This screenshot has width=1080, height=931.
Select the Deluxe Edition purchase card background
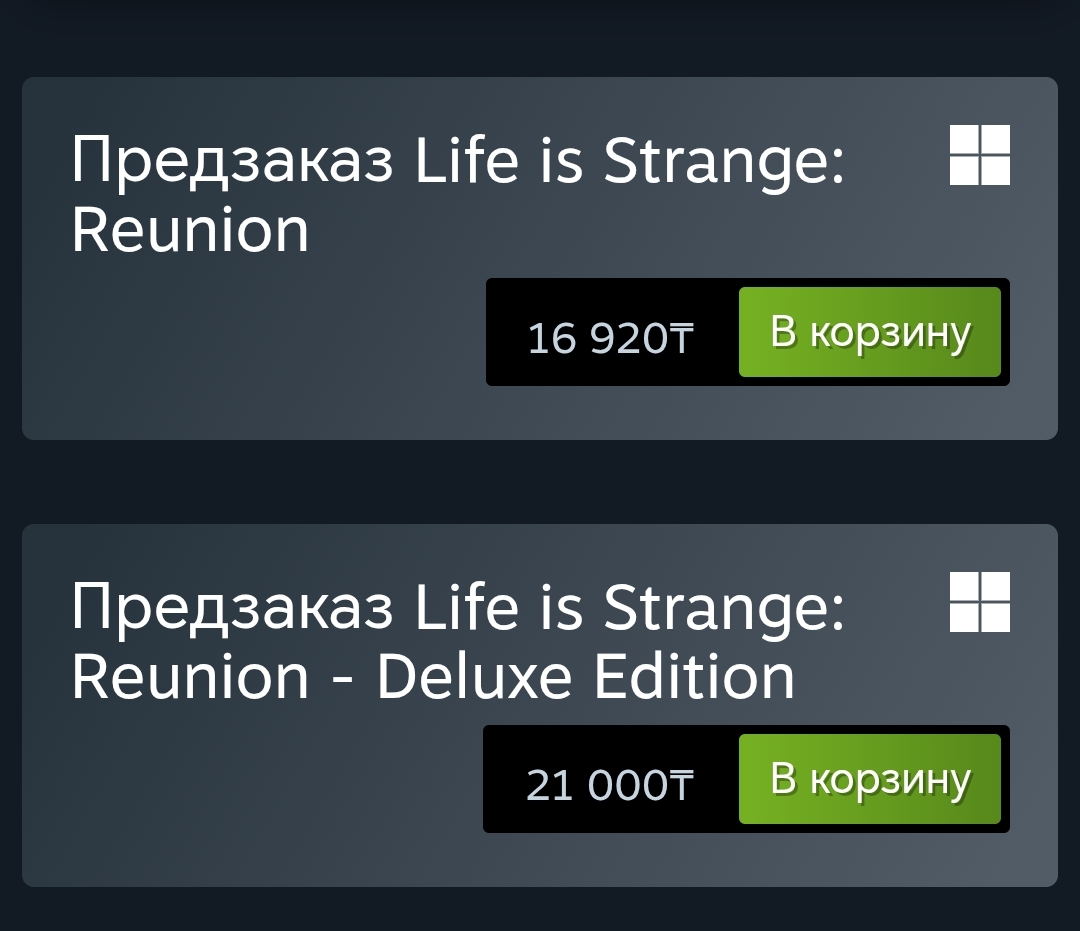click(250, 800)
